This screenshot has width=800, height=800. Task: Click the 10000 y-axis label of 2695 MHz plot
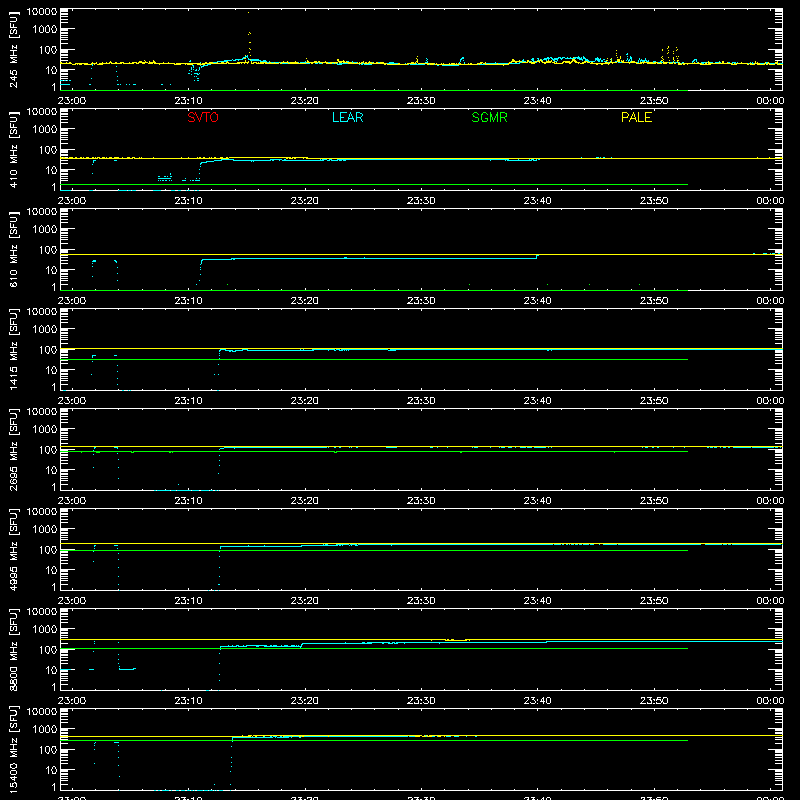tap(42, 412)
